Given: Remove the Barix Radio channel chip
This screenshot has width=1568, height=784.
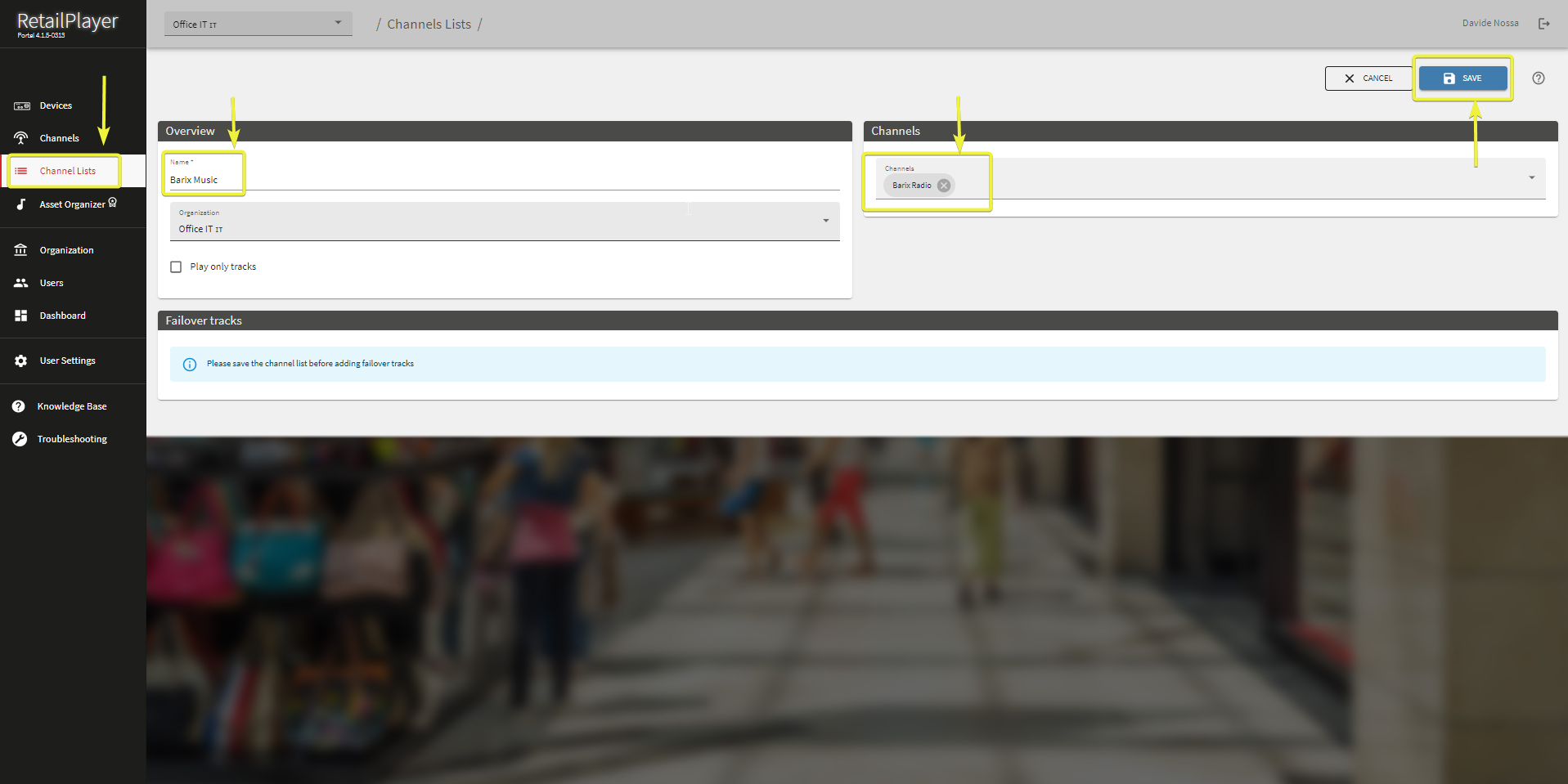Looking at the screenshot, I should click(x=944, y=186).
